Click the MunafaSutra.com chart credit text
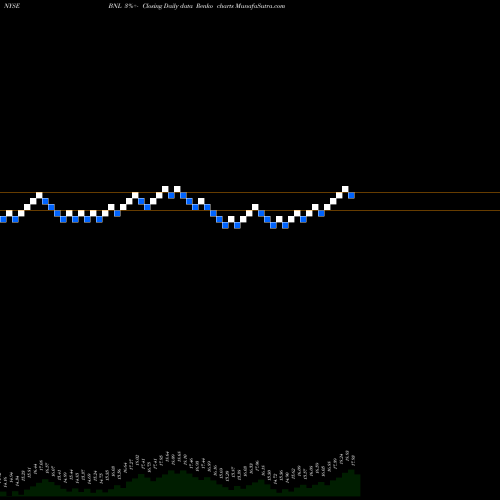 [x=260, y=6]
